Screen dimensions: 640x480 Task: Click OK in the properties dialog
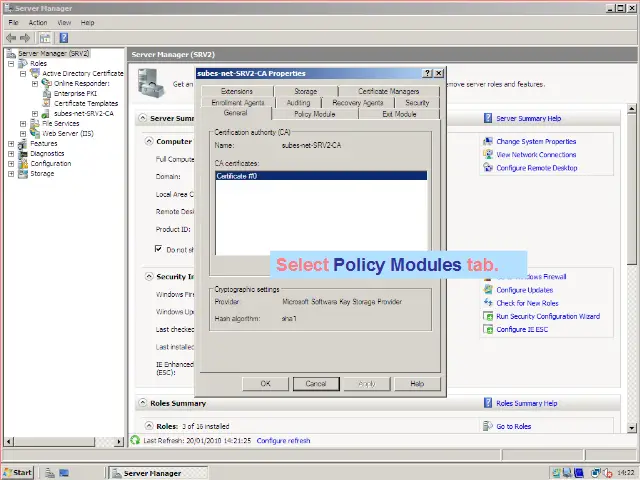click(265, 384)
